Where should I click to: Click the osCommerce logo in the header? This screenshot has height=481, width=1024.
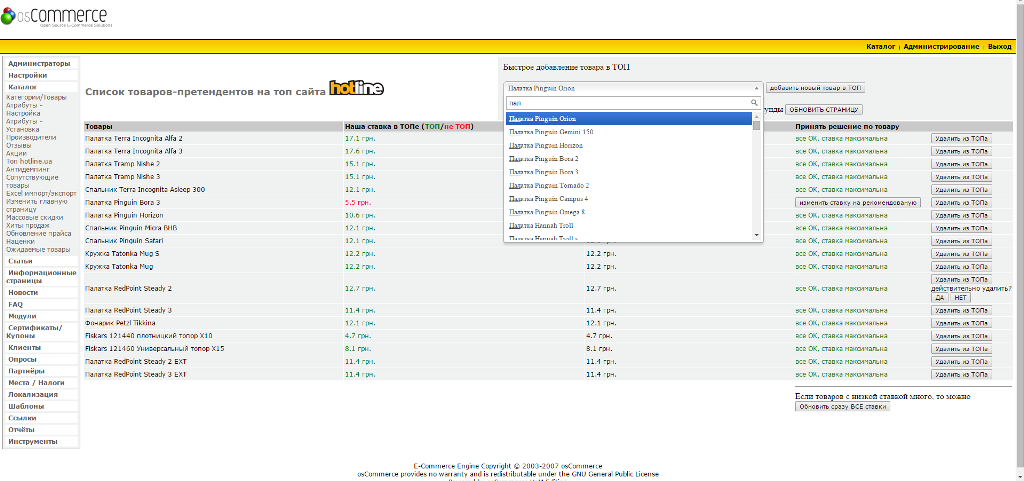(x=57, y=18)
